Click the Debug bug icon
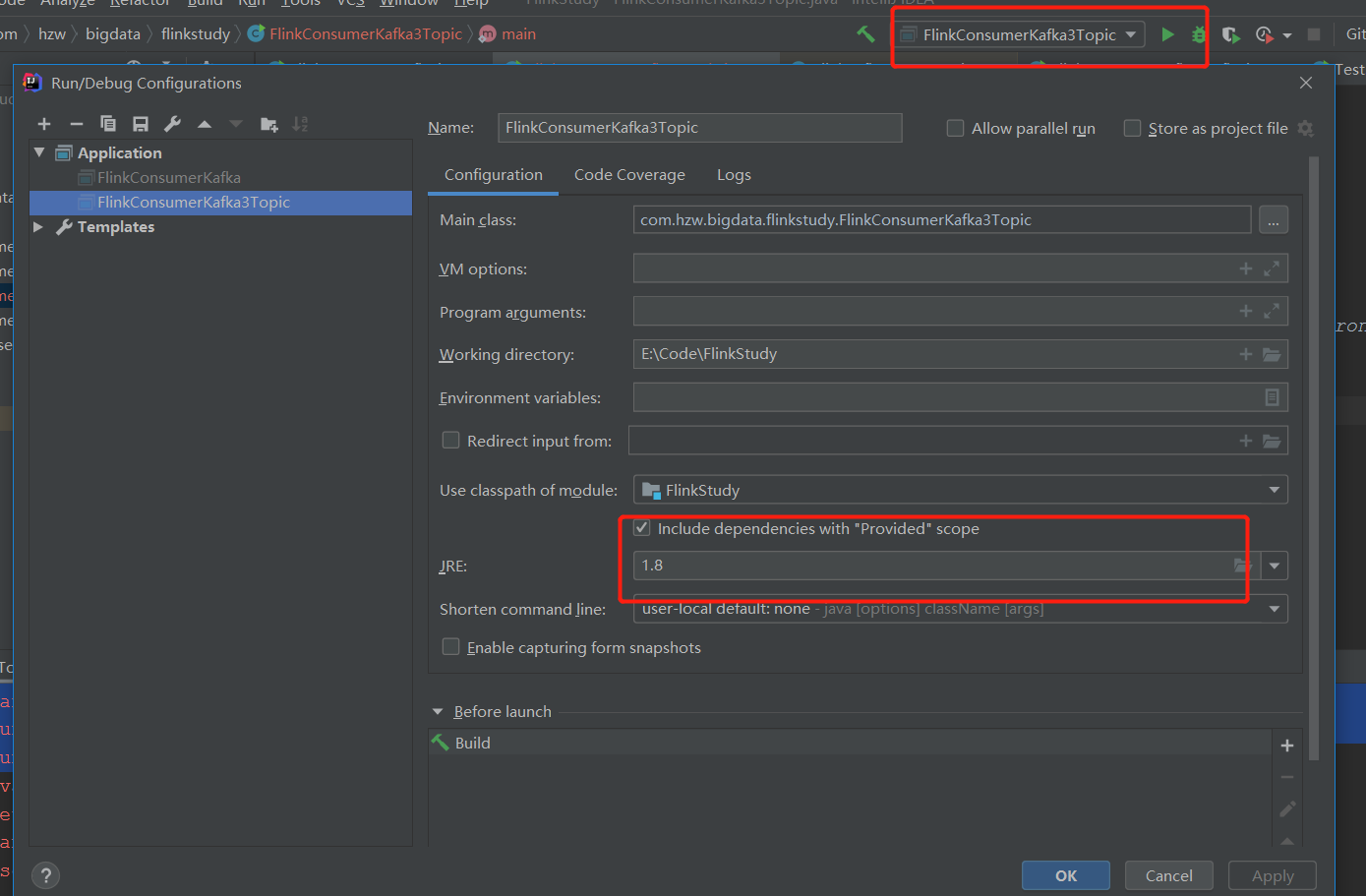Viewport: 1366px width, 896px height. (1198, 34)
